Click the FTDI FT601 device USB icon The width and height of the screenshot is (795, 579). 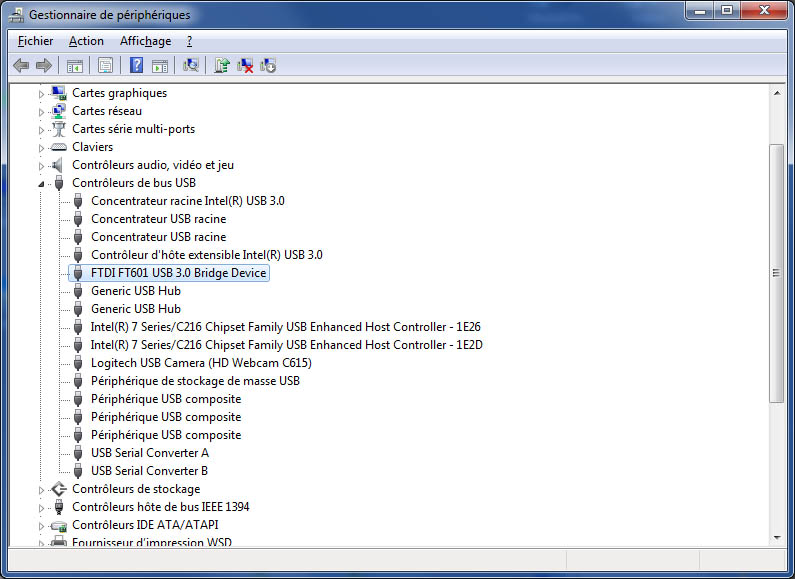pos(78,273)
